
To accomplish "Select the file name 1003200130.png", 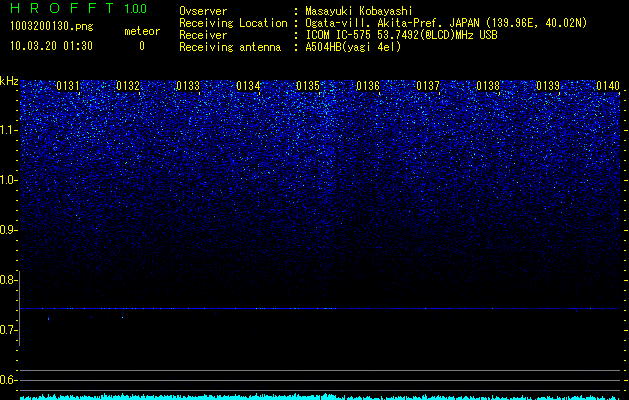I will tap(52, 26).
